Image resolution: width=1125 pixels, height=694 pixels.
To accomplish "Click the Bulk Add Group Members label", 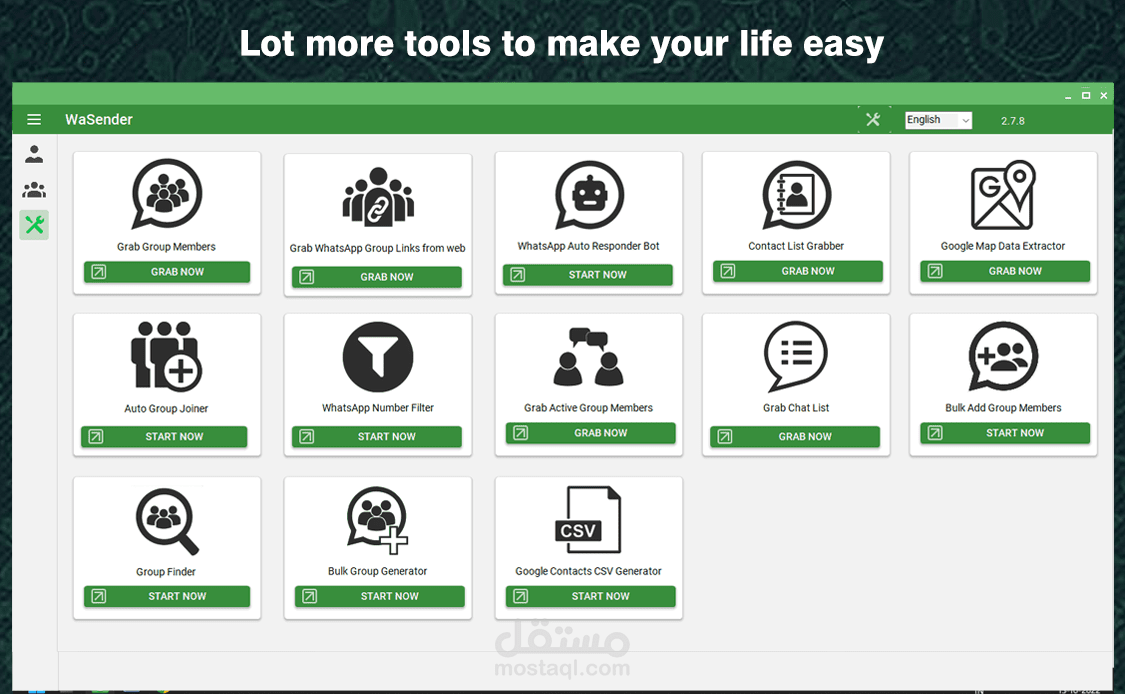I will tap(1003, 408).
